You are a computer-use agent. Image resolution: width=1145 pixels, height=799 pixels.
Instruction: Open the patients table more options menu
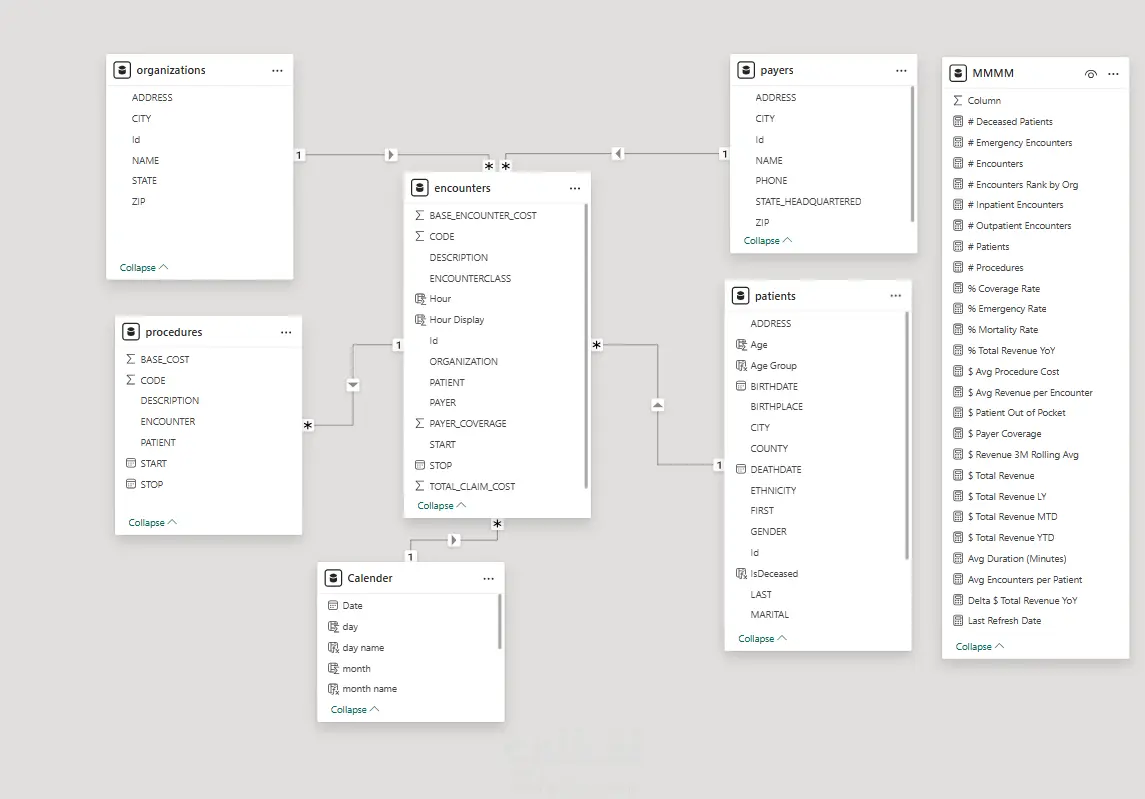tap(896, 296)
